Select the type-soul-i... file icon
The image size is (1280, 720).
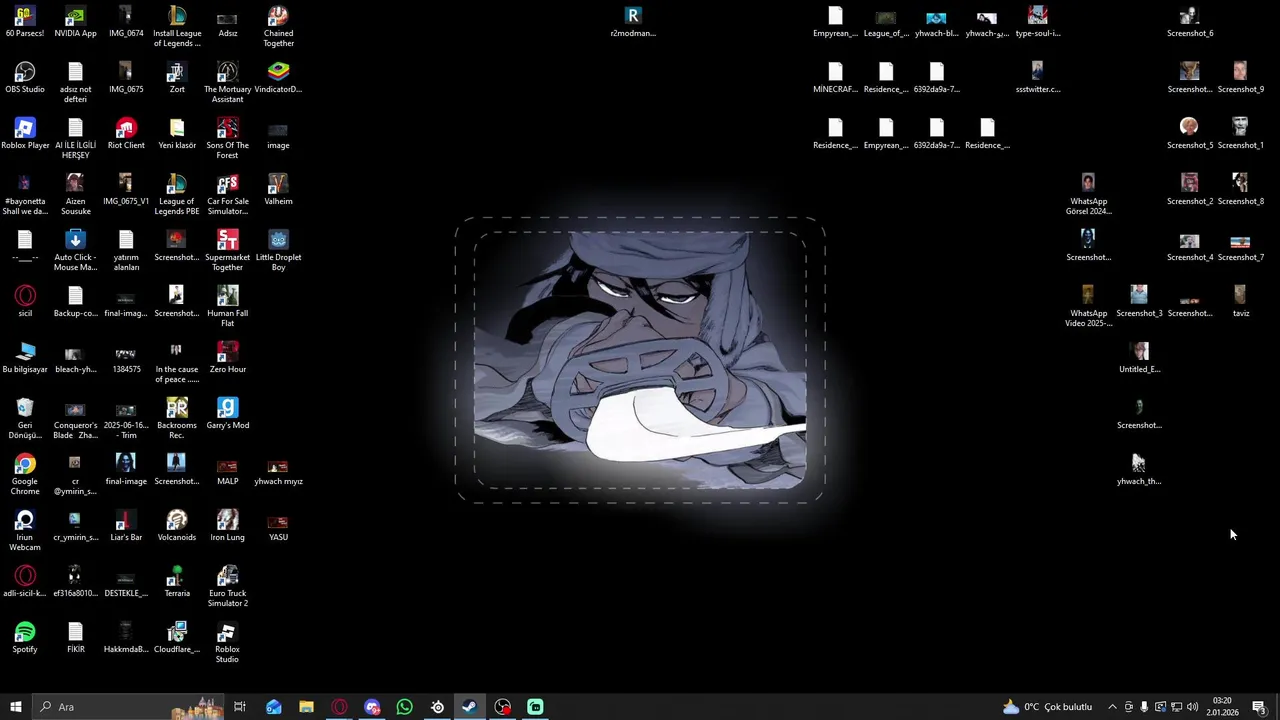(x=1038, y=22)
